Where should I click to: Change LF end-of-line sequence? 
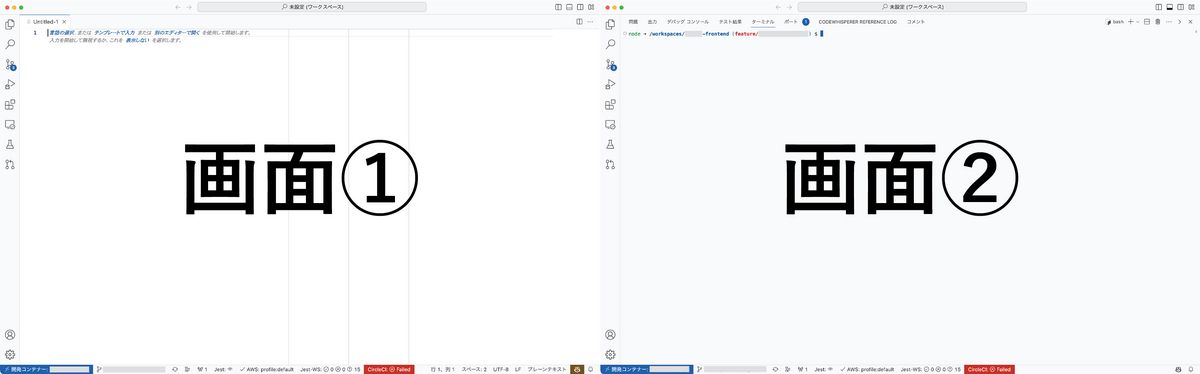coord(518,369)
